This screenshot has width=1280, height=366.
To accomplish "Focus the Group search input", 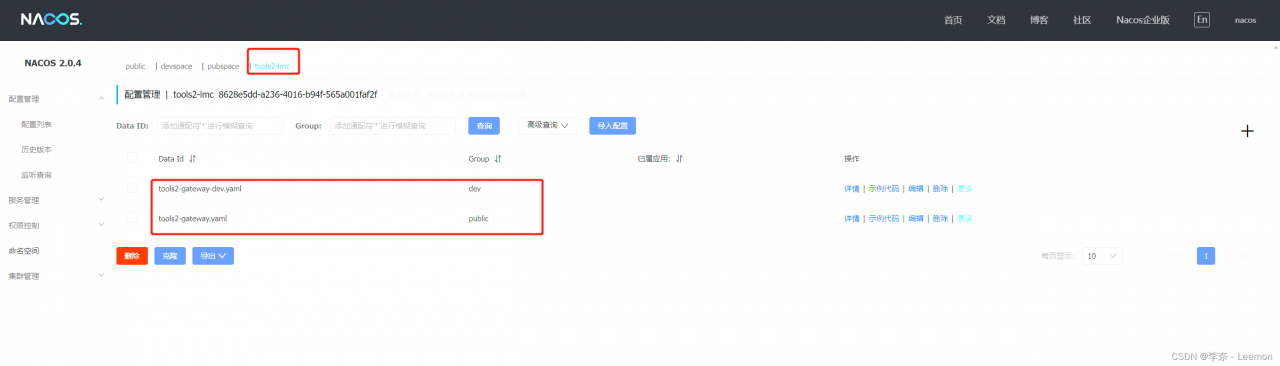I will (x=392, y=126).
